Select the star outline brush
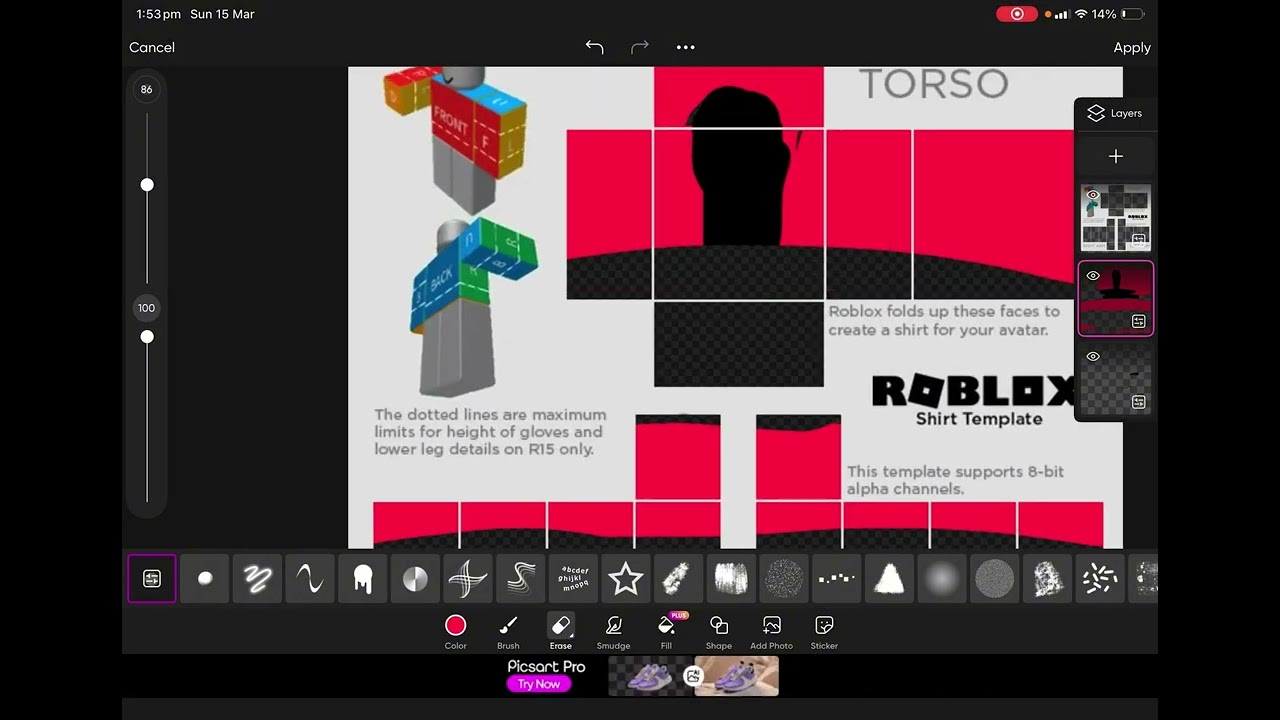Screen dimensions: 1280x720 pos(626,578)
